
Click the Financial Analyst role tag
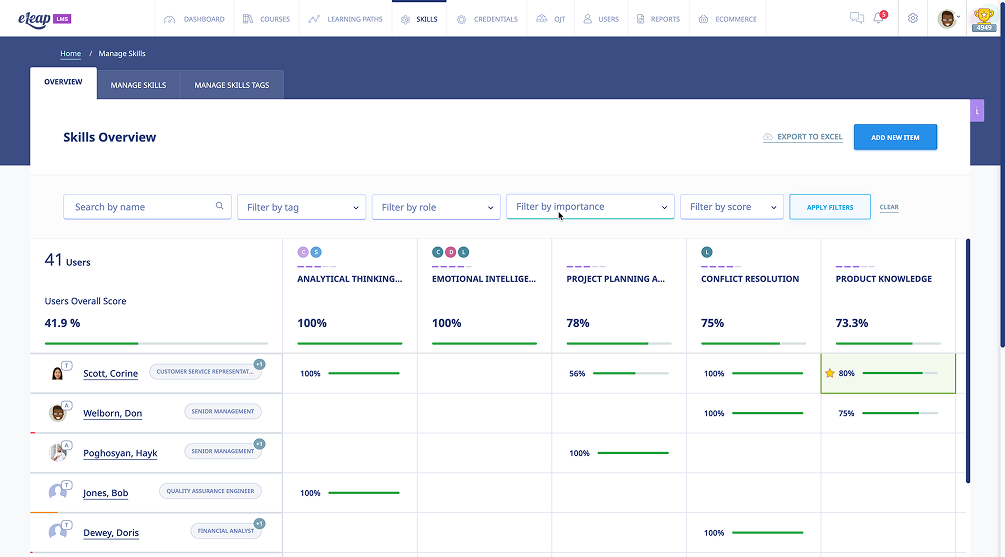[x=226, y=531]
